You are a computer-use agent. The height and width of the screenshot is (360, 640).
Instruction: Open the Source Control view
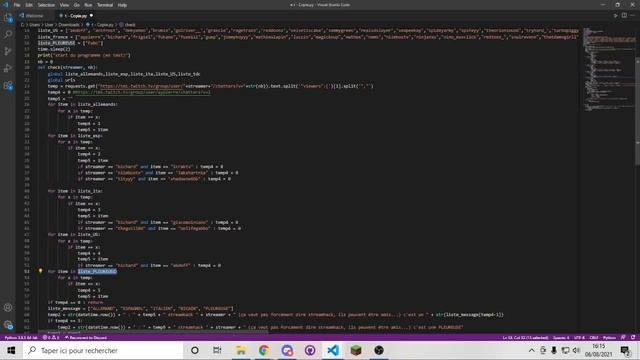(x=8, y=51)
